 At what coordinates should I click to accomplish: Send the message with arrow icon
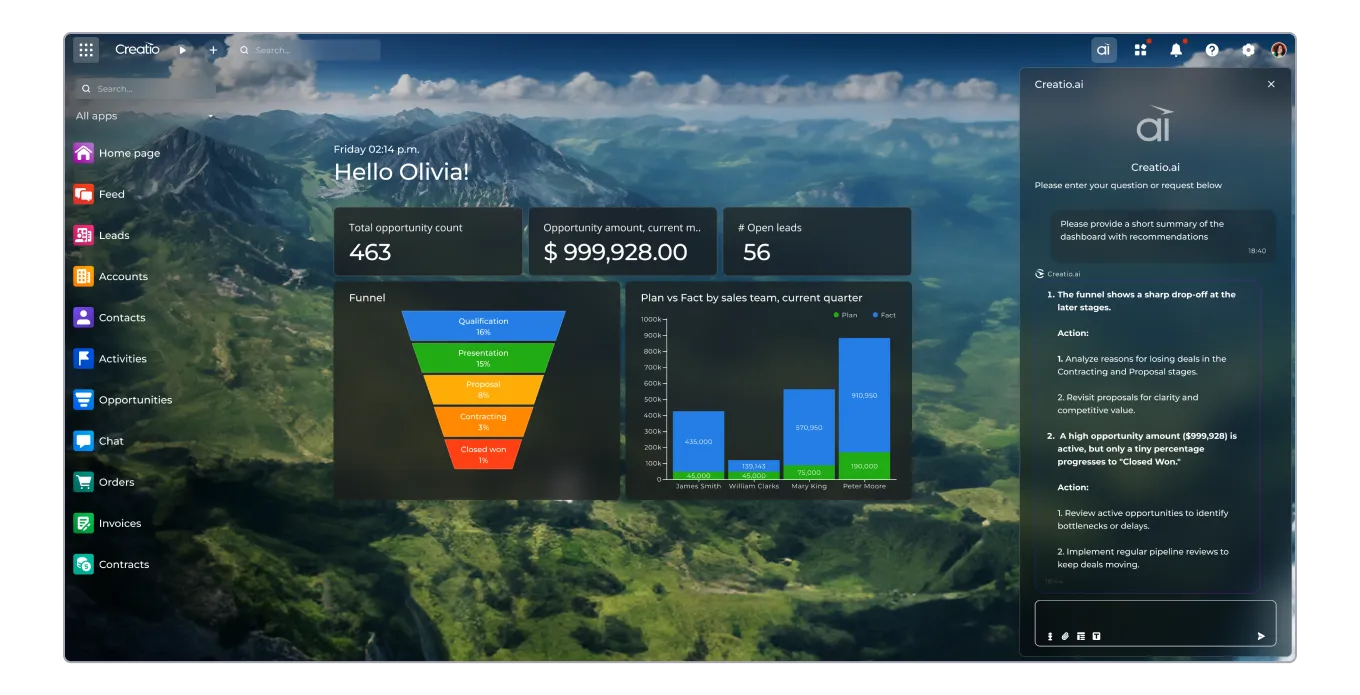point(1261,636)
